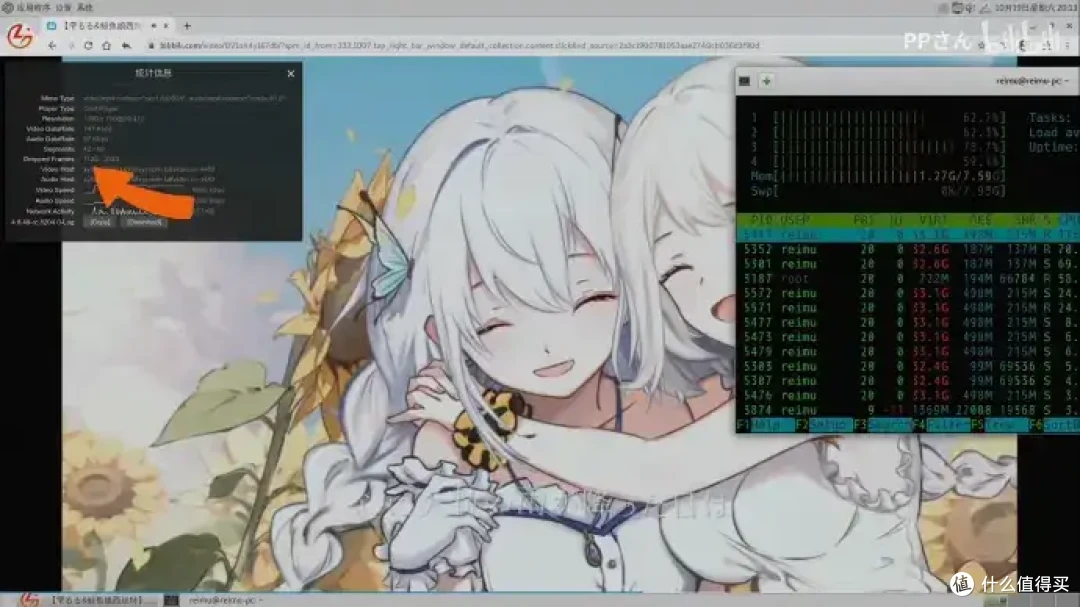Open the 位置 menu in the top panel
The height and width of the screenshot is (607, 1080).
point(63,8)
